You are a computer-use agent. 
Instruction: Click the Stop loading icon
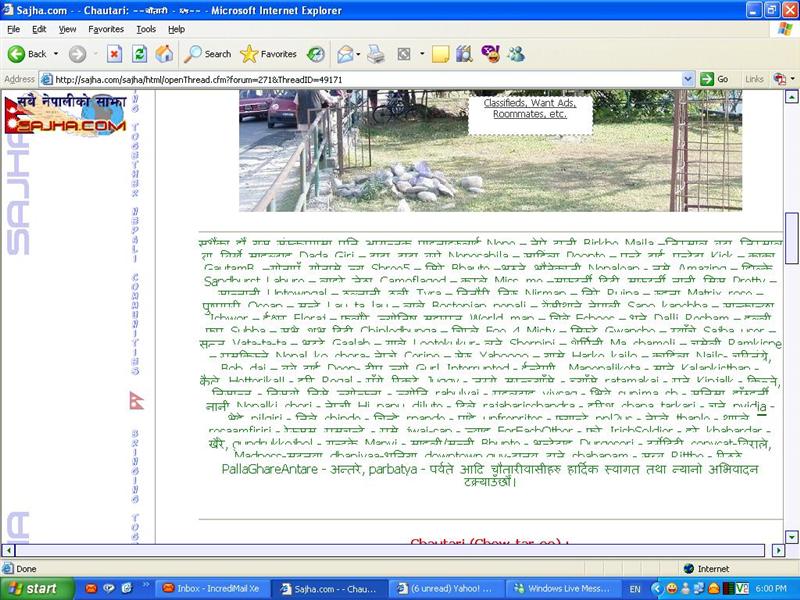(115, 54)
